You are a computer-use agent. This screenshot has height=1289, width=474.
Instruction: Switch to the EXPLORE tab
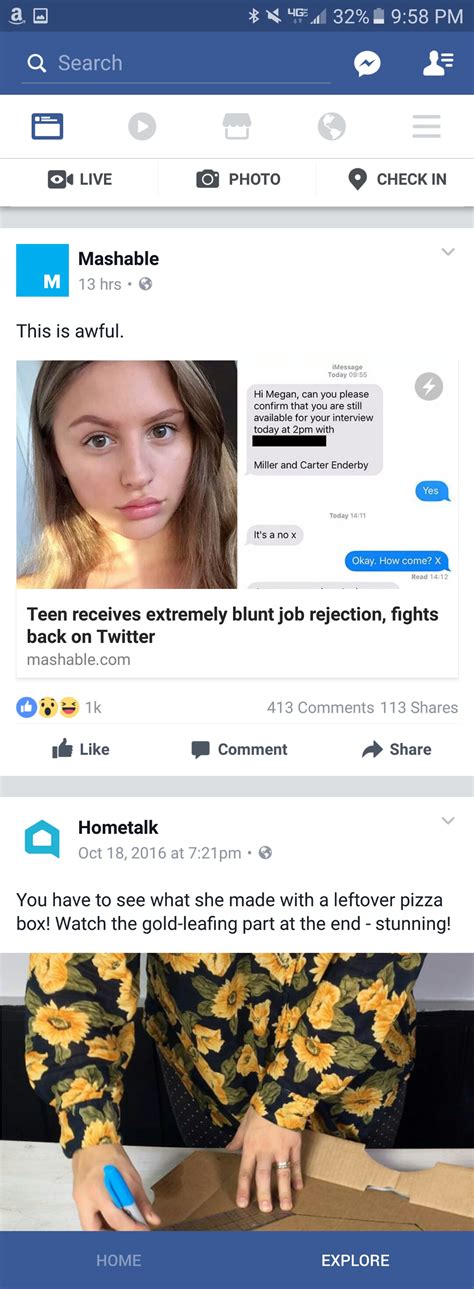pyautogui.click(x=355, y=1260)
